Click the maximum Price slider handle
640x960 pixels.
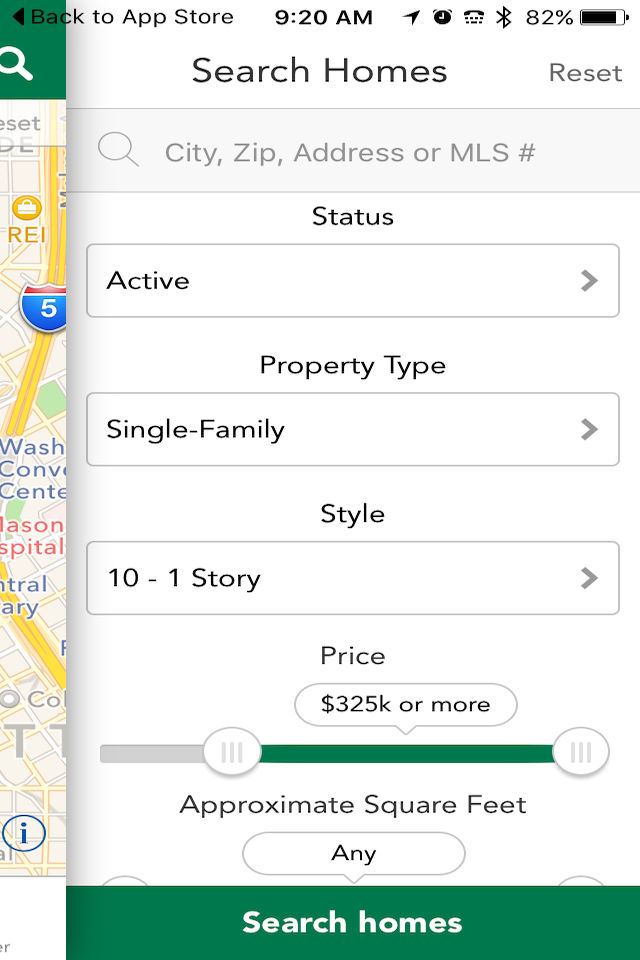[581, 751]
